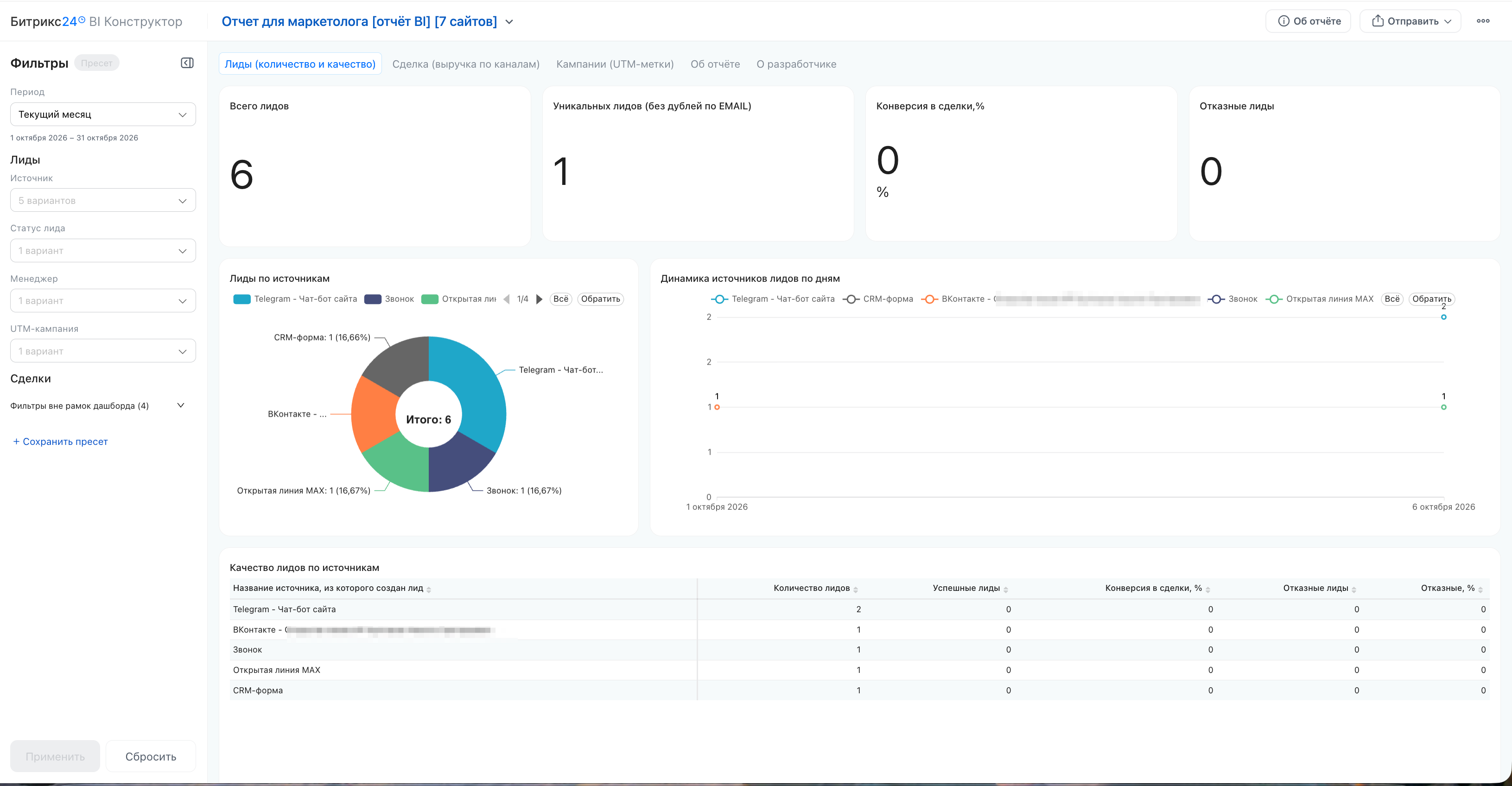Open the Источник filter dropdown

click(103, 200)
